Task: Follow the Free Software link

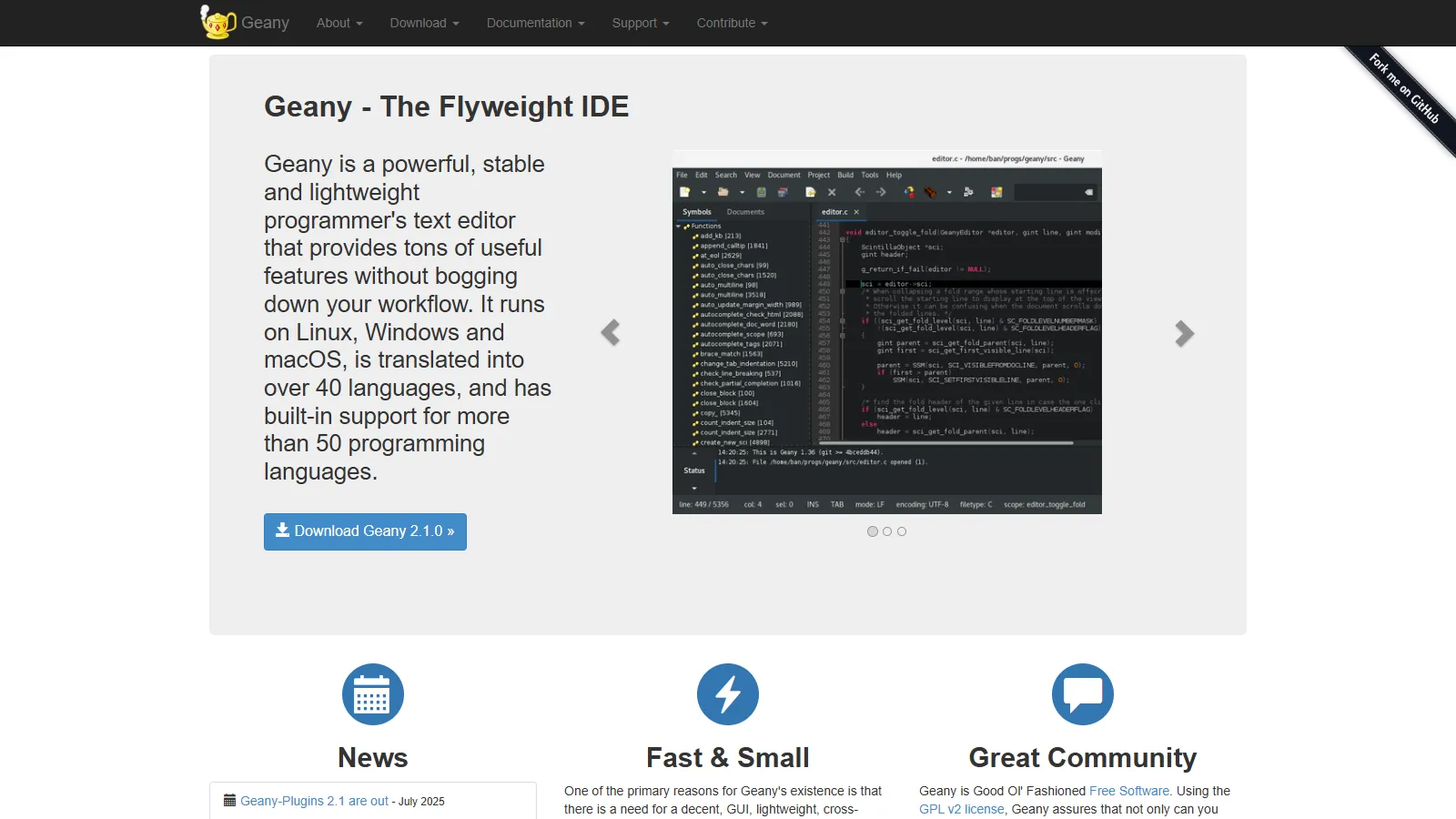Action: coord(1128,791)
